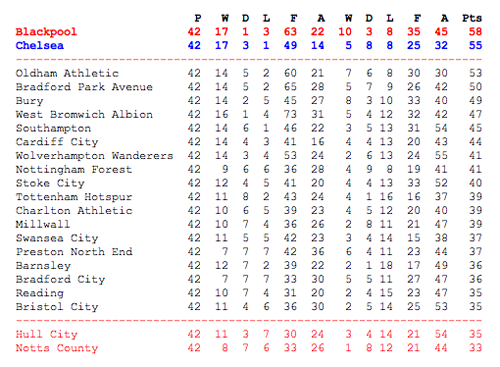Screen dimensions: 500x367
Task: Select the Bristol City team name
Action: point(57,307)
